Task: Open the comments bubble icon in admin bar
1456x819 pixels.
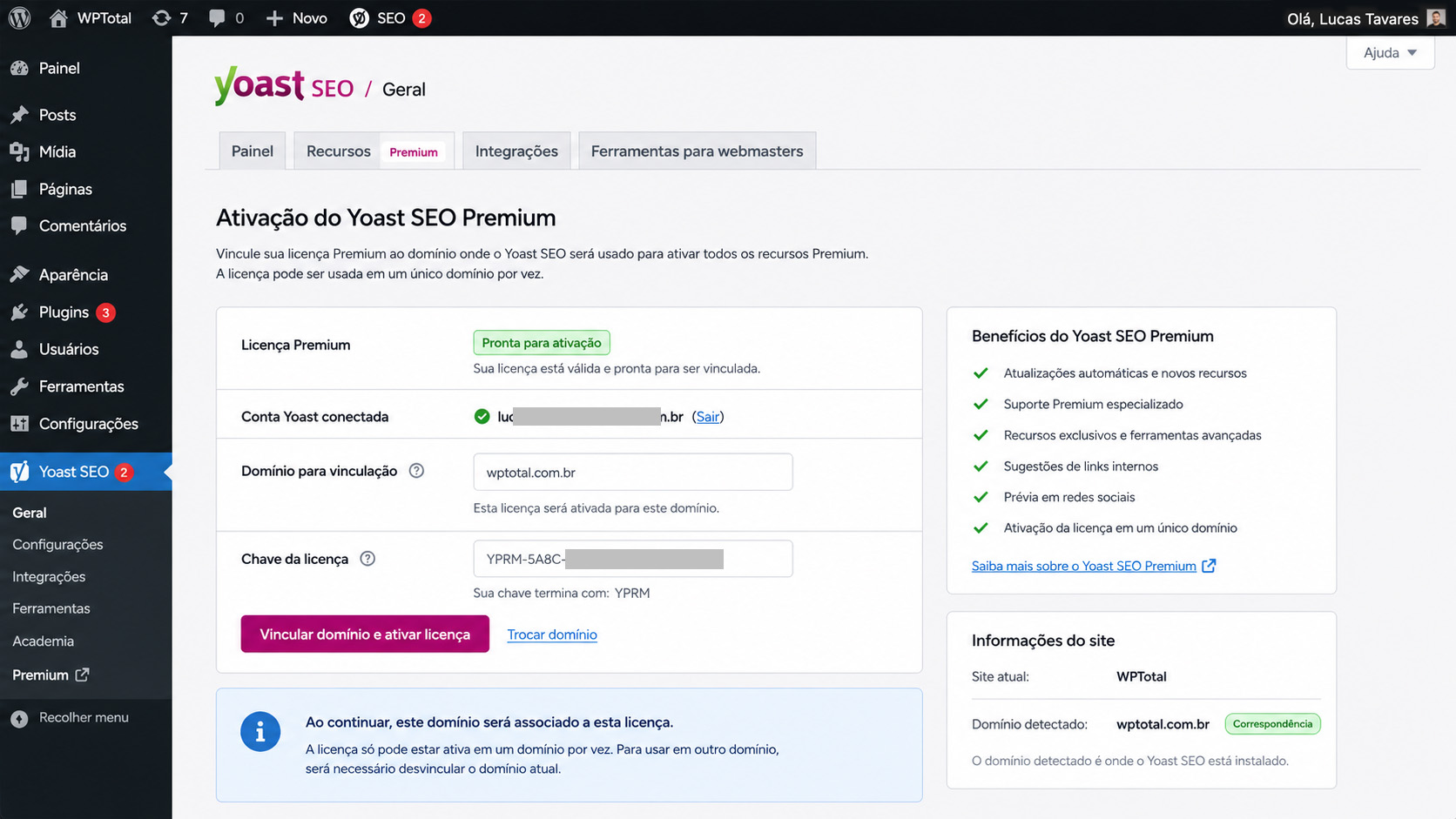Action: pyautogui.click(x=217, y=18)
